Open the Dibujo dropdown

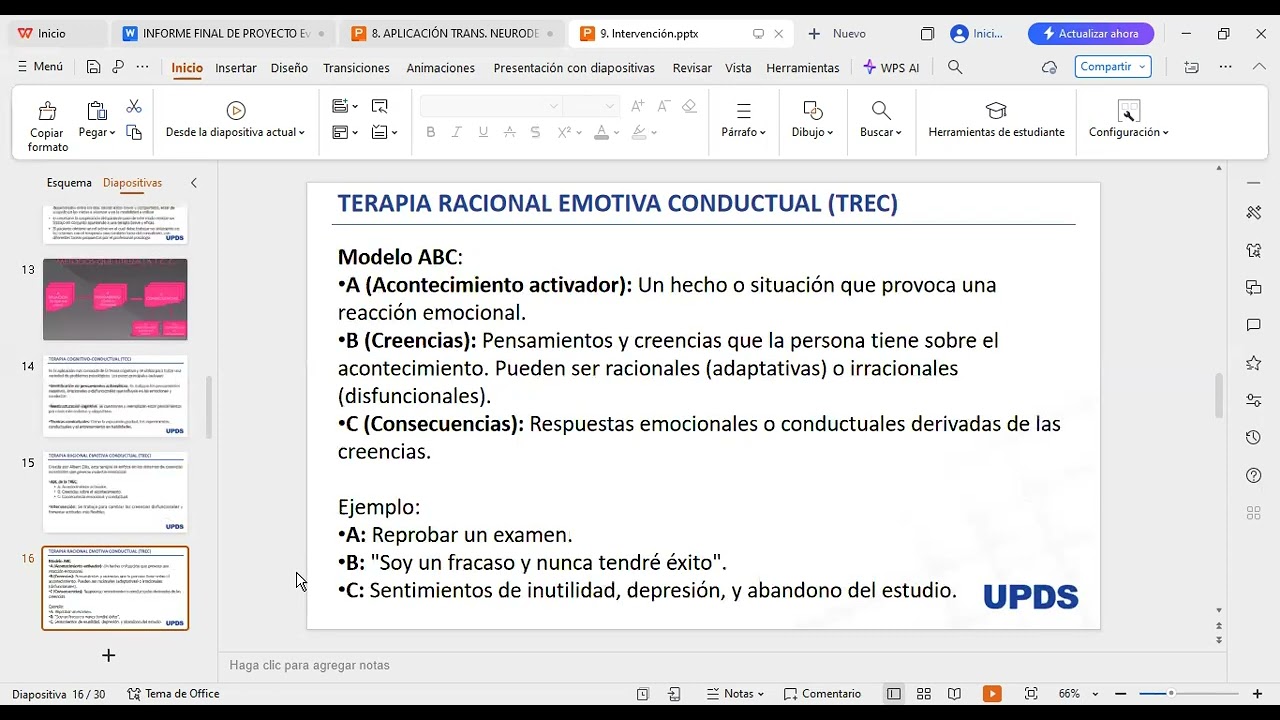[812, 132]
